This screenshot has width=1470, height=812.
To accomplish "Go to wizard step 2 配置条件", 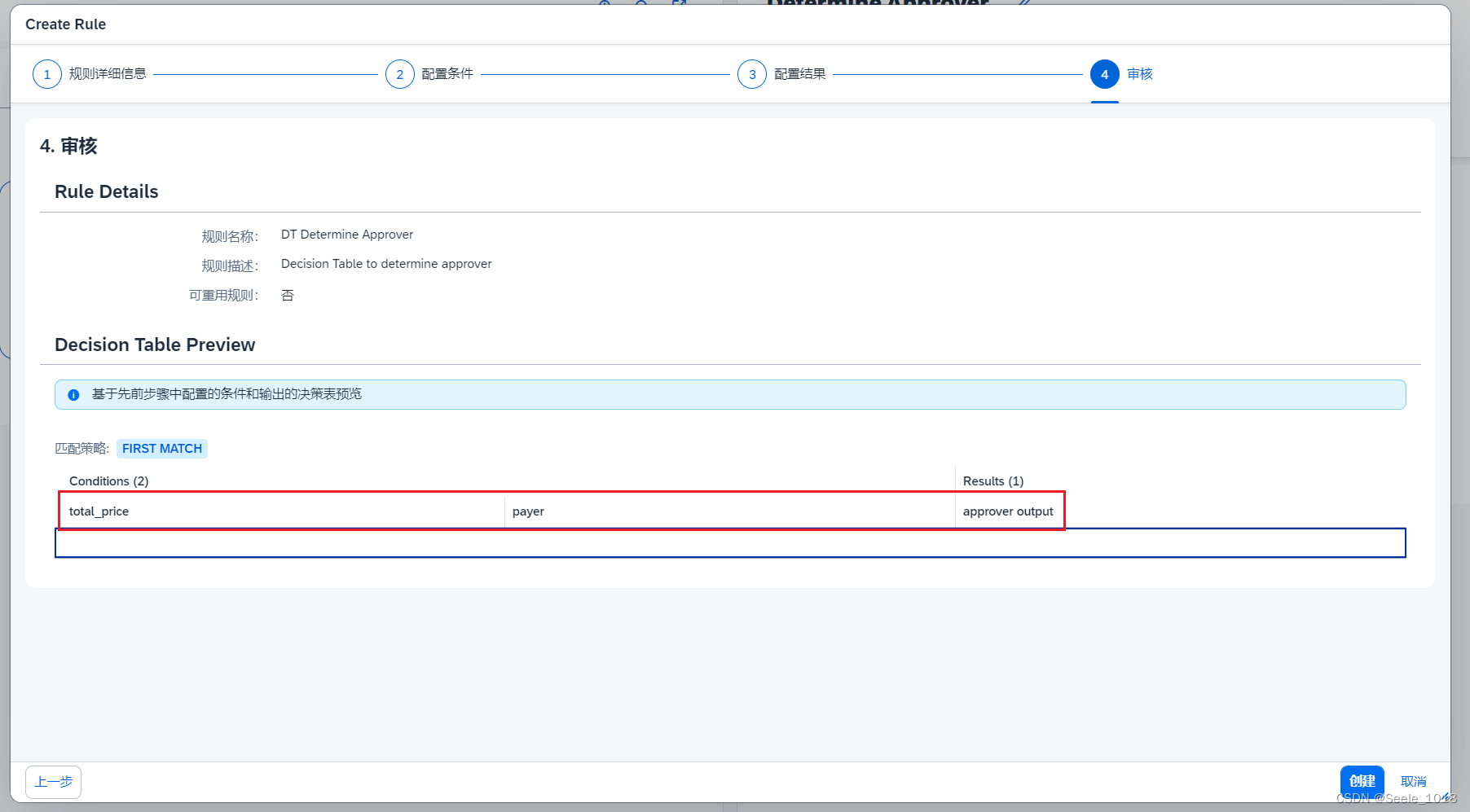I will (x=429, y=74).
